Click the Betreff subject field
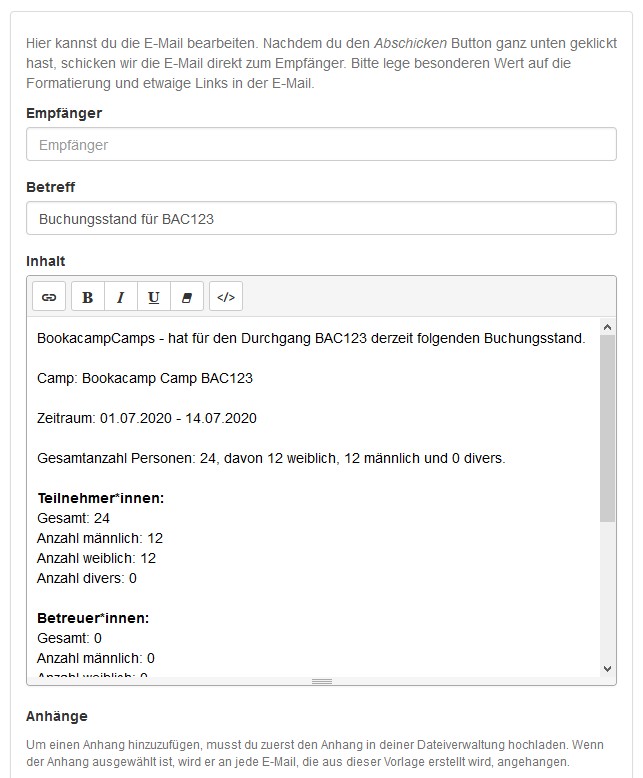The height and width of the screenshot is (778, 643). [x=321, y=218]
